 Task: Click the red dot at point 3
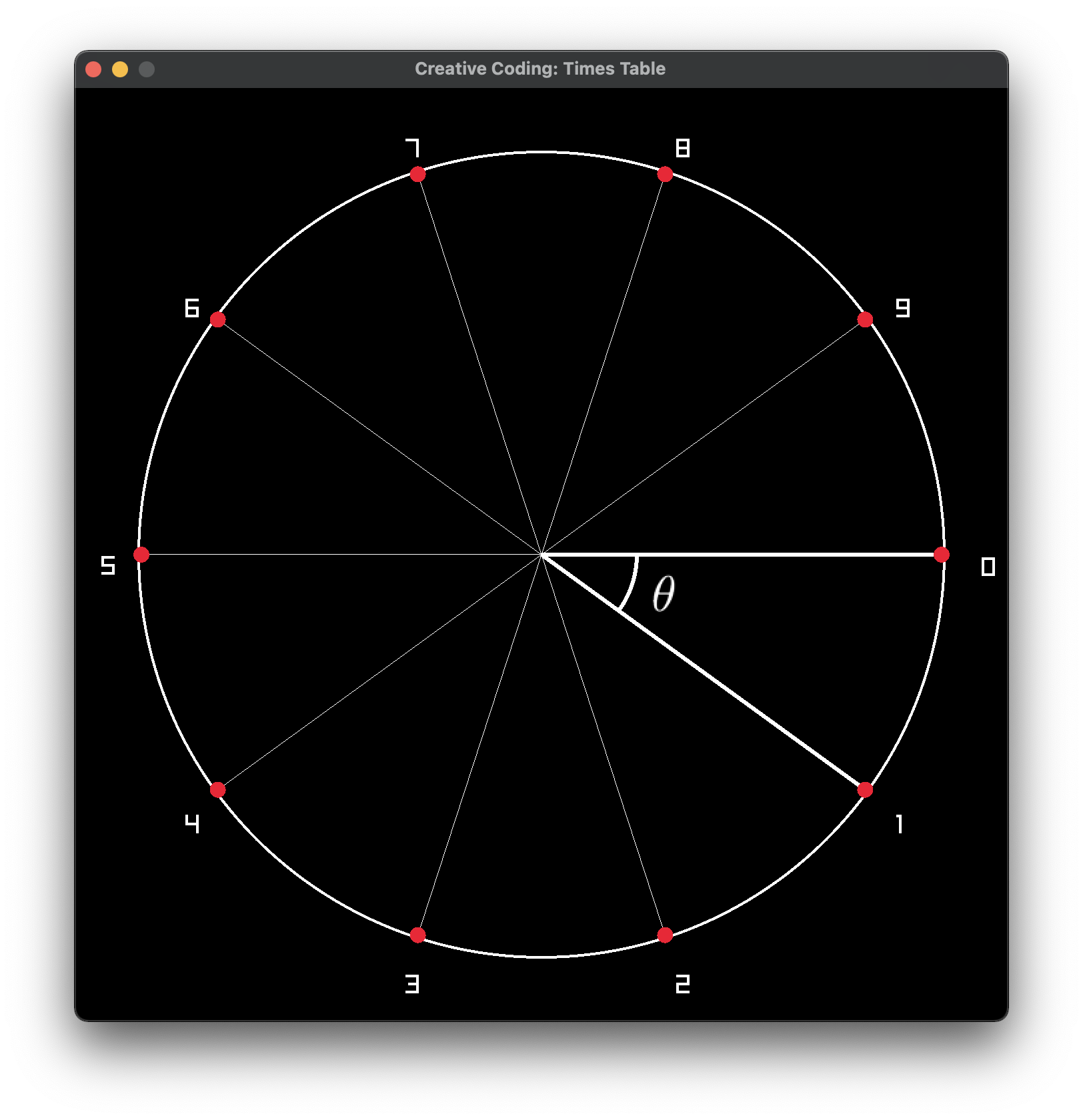(418, 935)
